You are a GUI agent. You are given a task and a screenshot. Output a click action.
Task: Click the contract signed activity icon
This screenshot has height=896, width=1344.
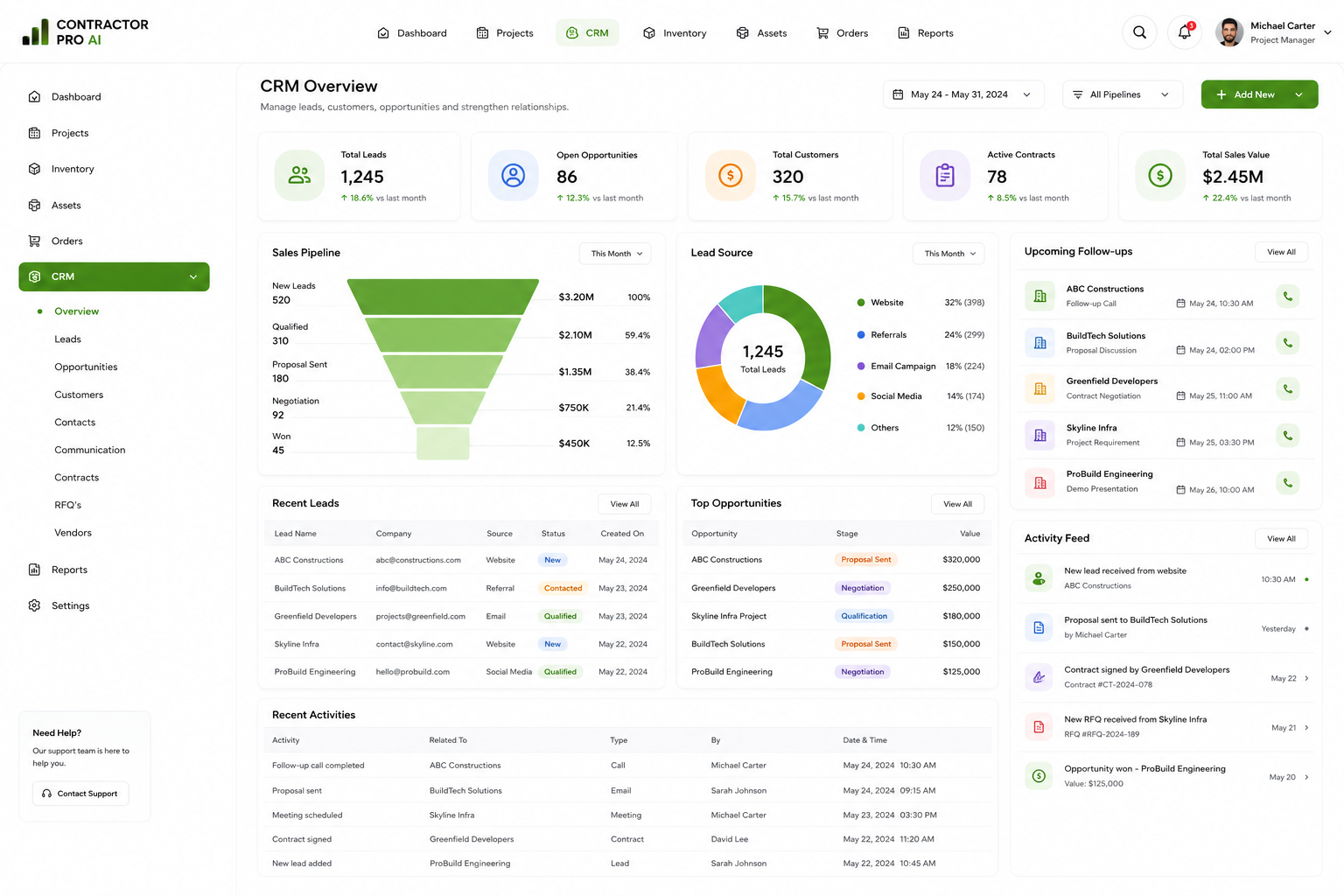click(1039, 676)
